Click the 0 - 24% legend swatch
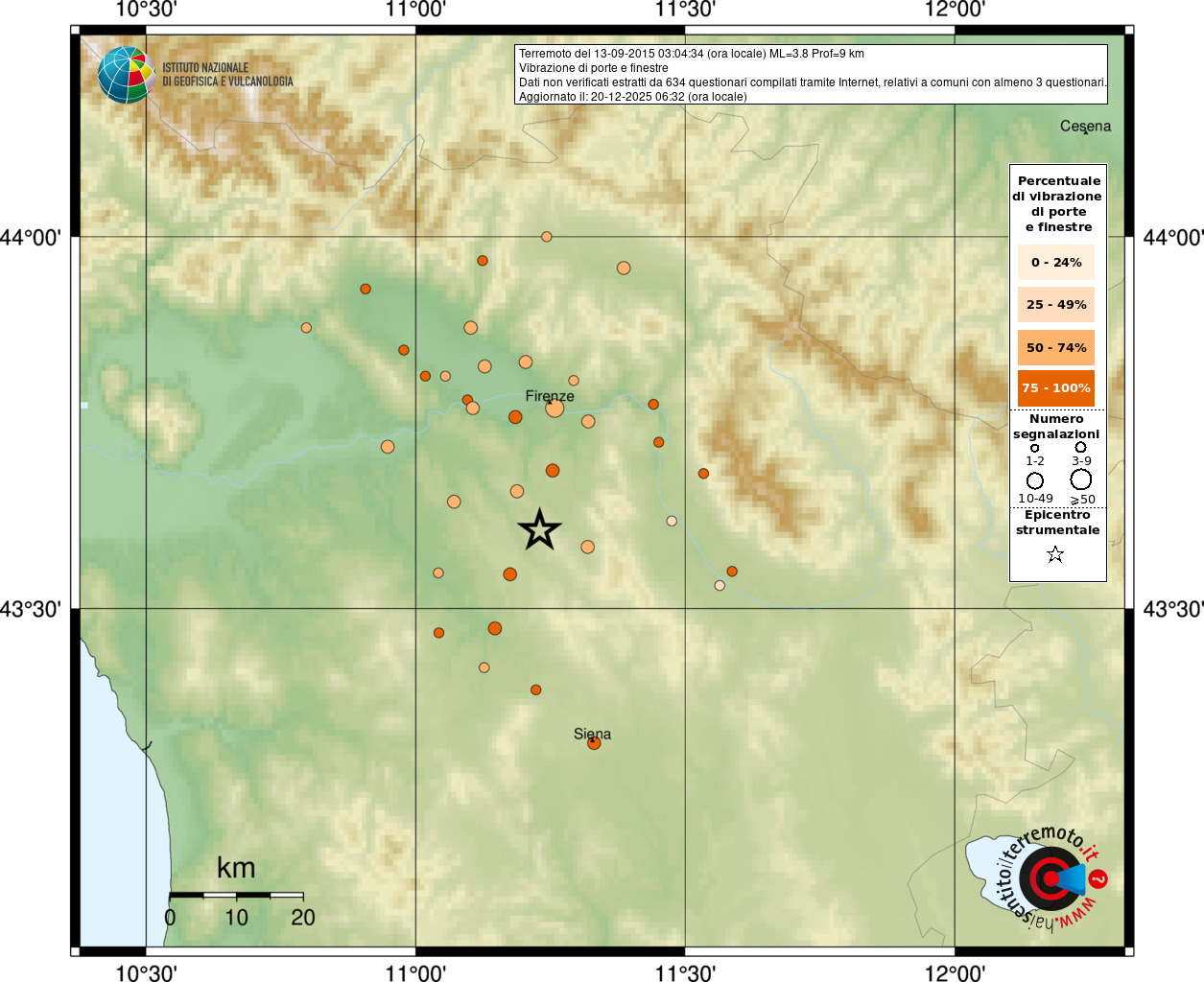Image resolution: width=1204 pixels, height=982 pixels. [1056, 263]
